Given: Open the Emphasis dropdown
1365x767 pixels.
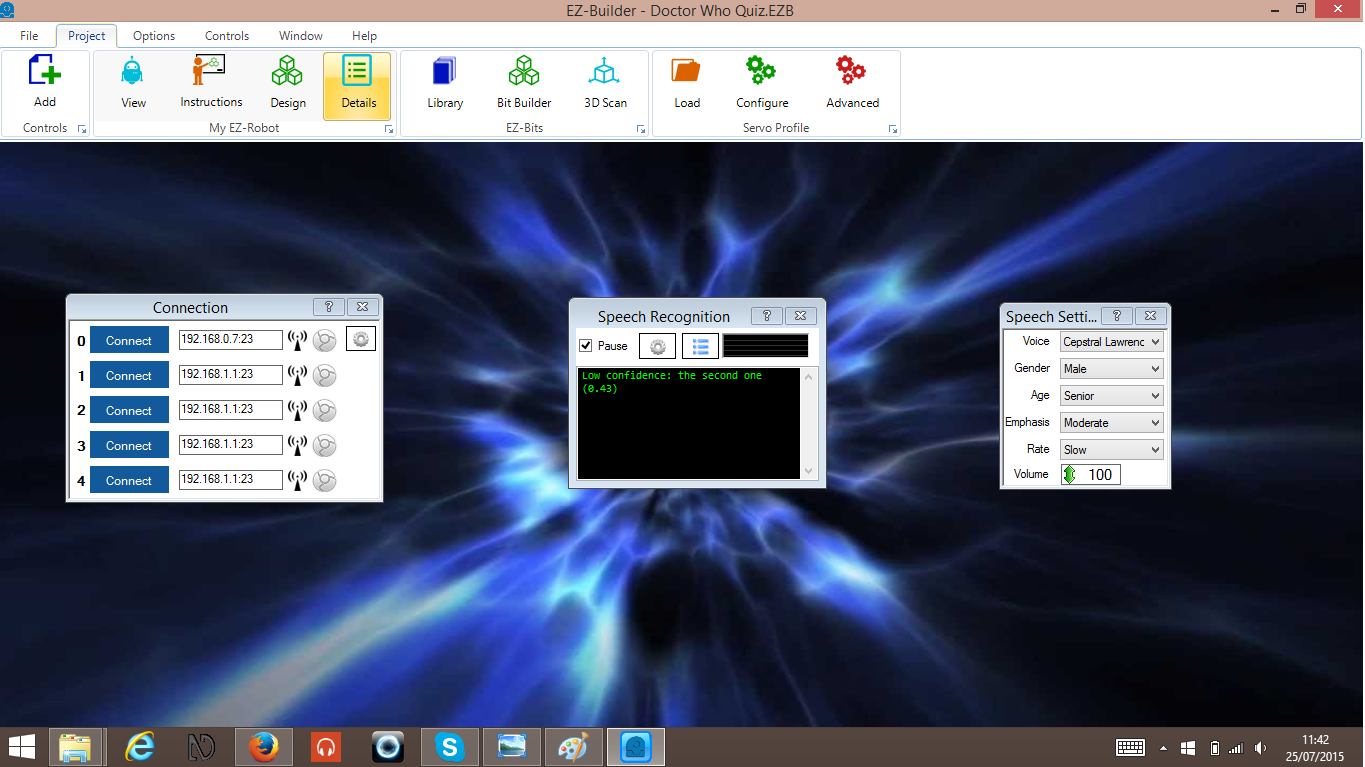Looking at the screenshot, I should [x=1112, y=423].
